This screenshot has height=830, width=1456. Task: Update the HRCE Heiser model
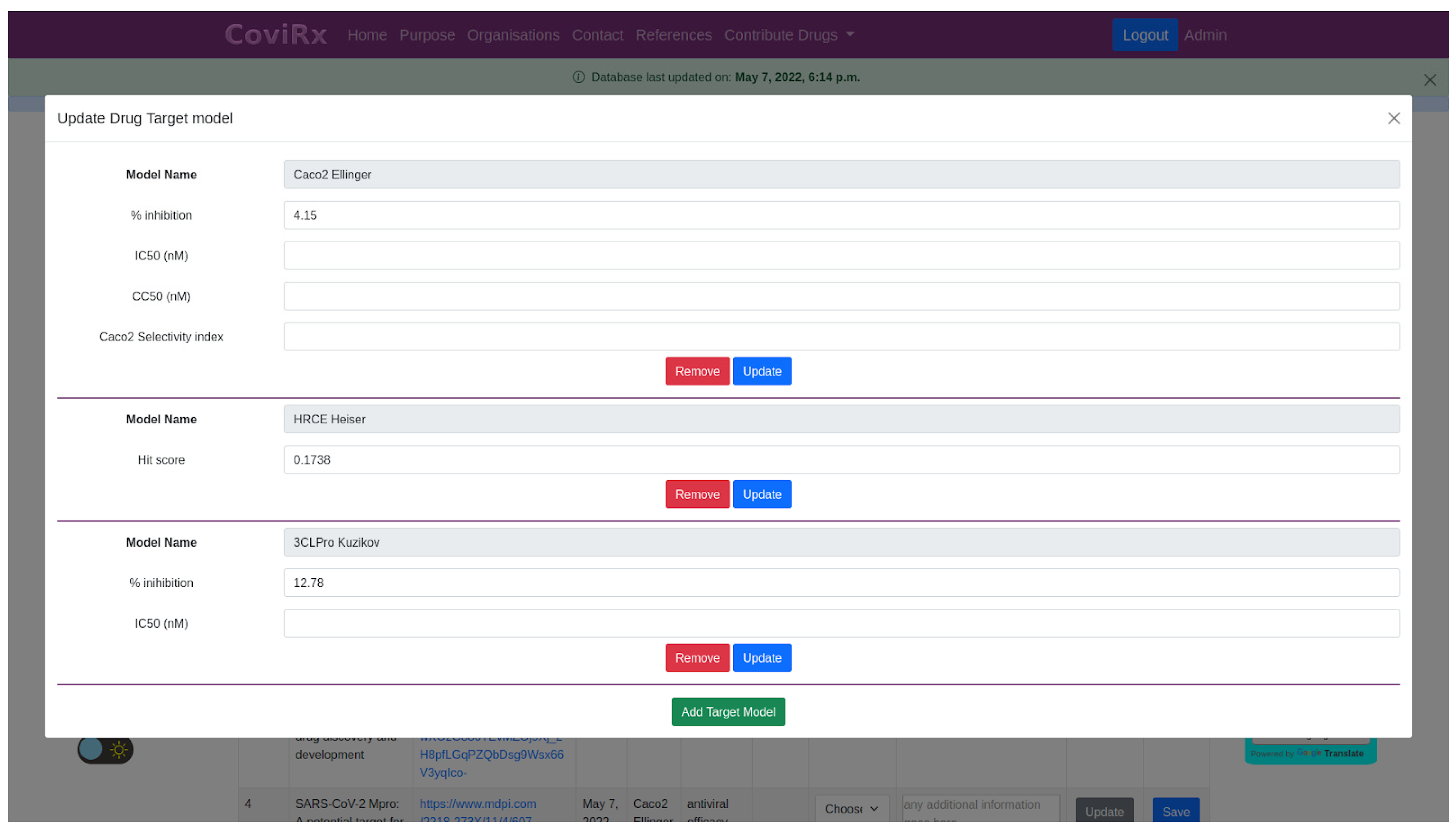click(x=761, y=494)
